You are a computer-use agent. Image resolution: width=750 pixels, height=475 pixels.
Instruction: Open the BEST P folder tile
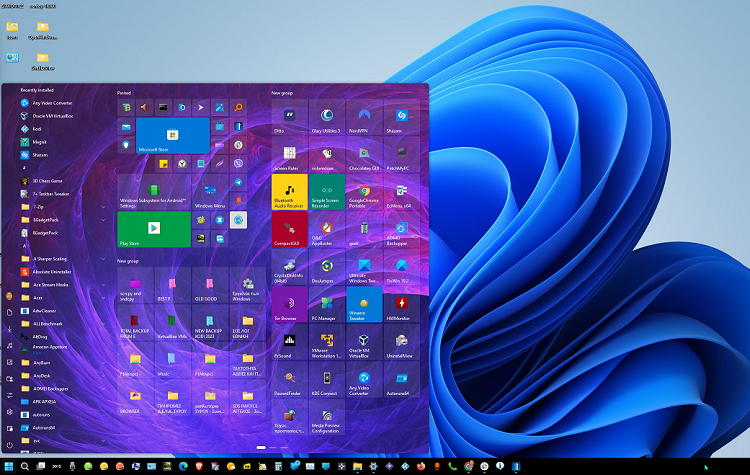click(x=173, y=286)
